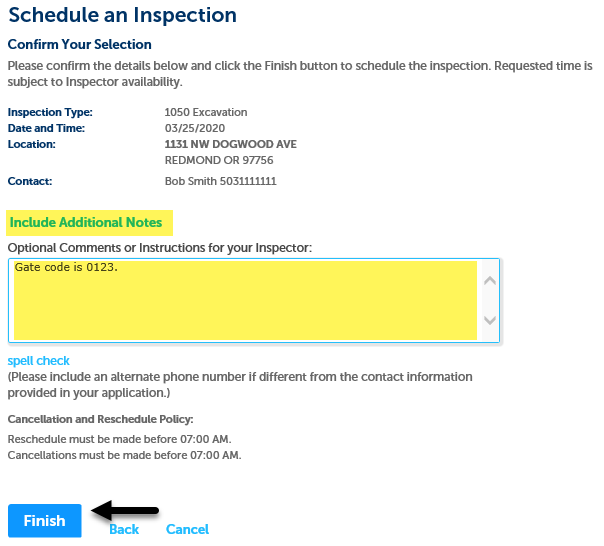The image size is (604, 546).
Task: Click the REDMOND OR 97756 line
Action: coord(219,160)
